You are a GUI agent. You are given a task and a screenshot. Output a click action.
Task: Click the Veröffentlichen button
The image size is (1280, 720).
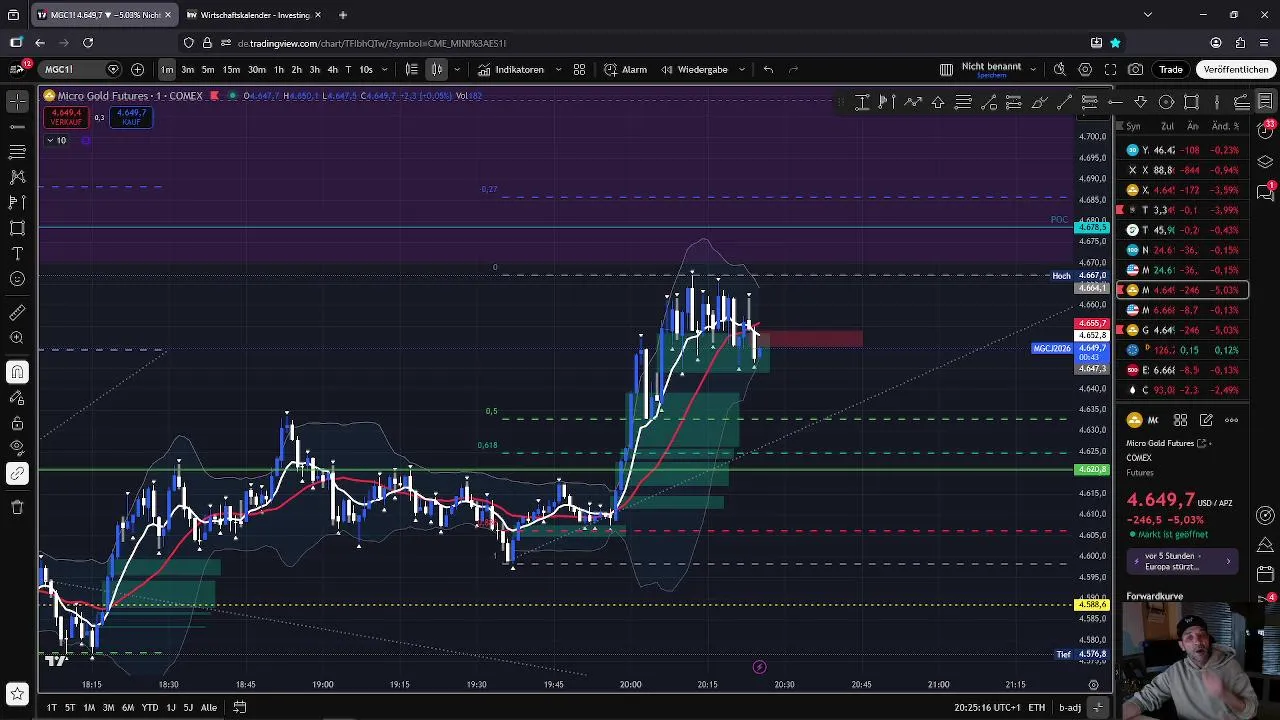click(1236, 69)
